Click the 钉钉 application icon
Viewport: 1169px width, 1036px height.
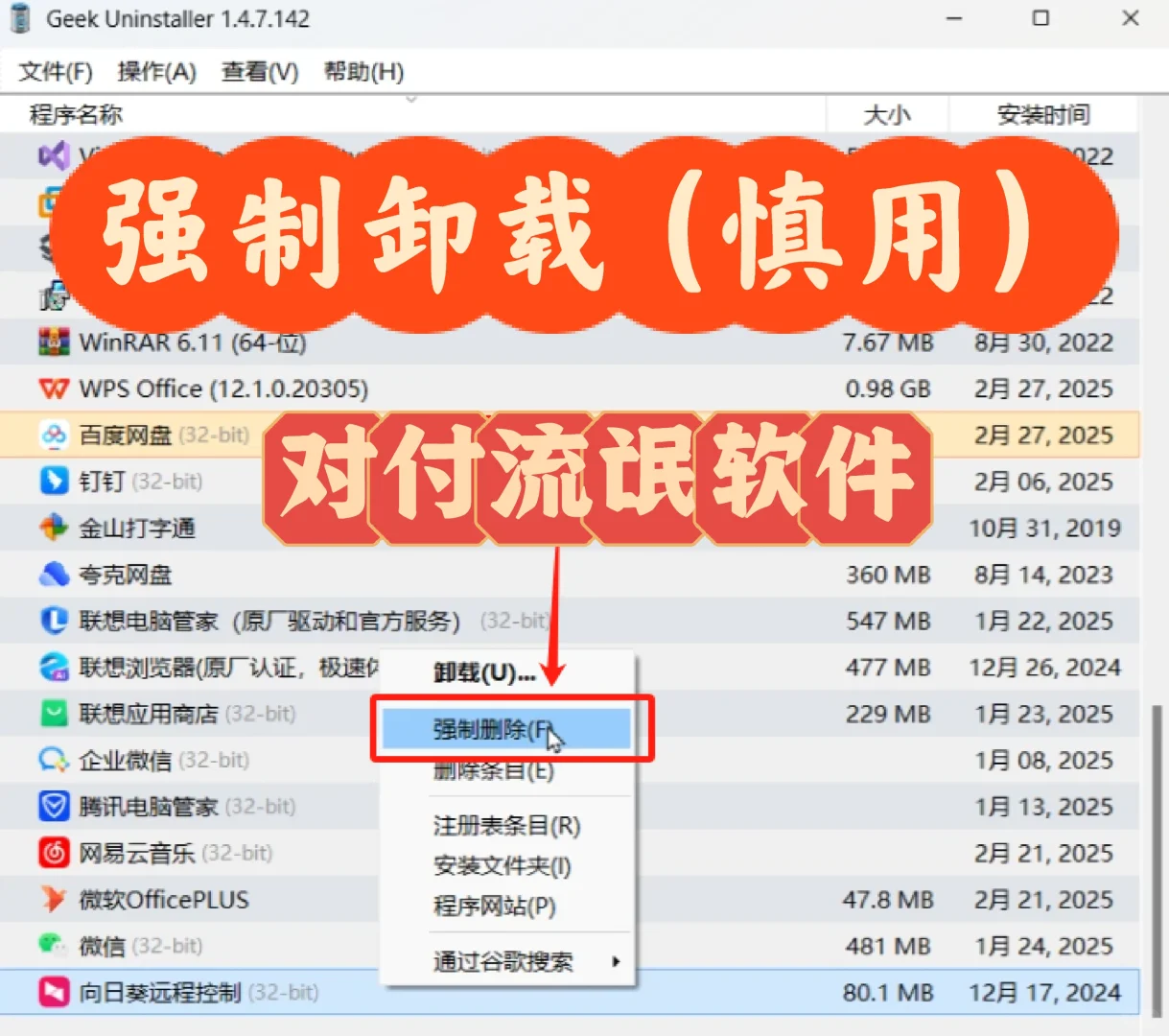click(55, 481)
